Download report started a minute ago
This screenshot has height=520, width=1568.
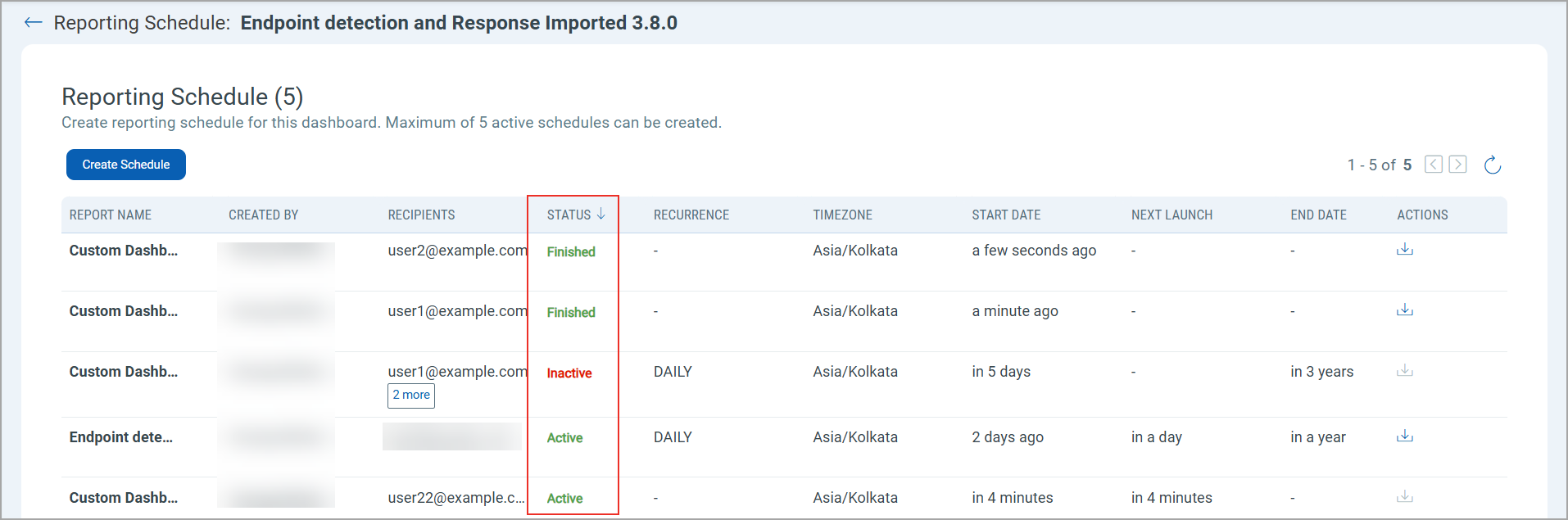click(x=1404, y=310)
